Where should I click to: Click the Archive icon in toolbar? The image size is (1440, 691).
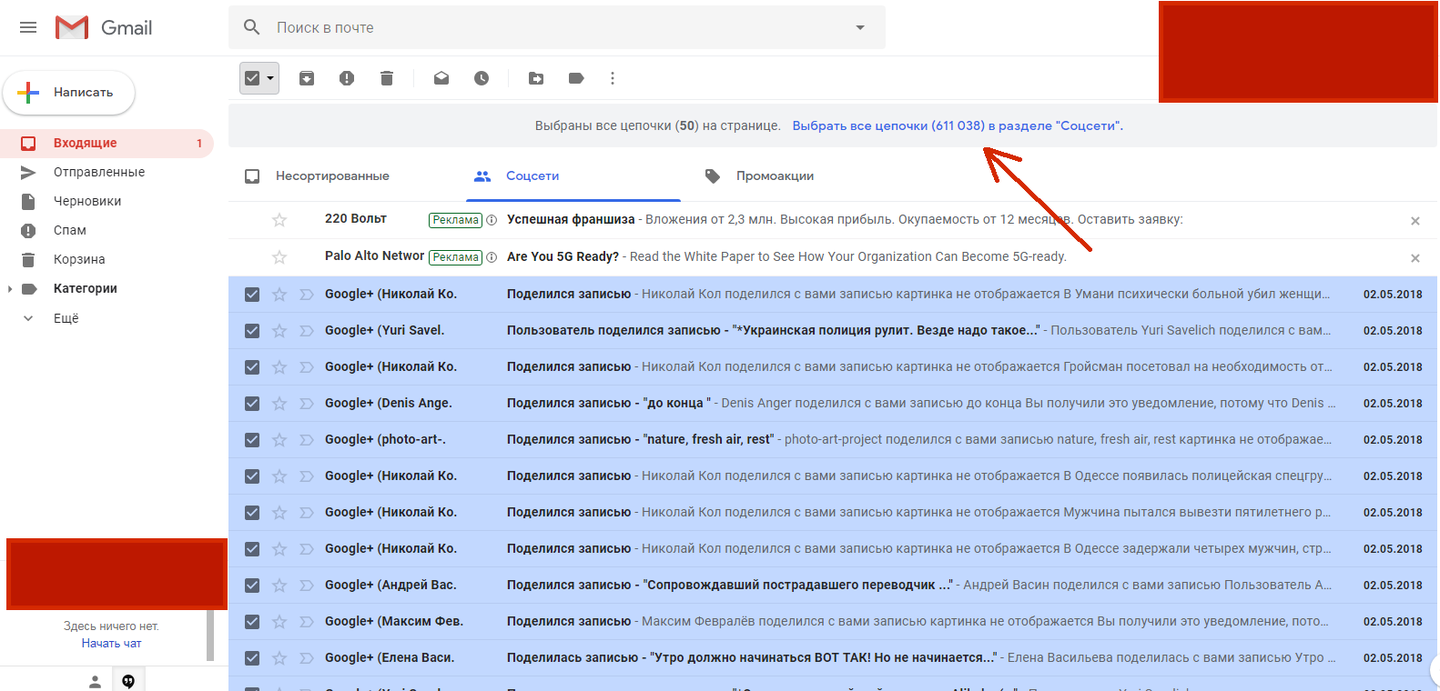tap(307, 78)
